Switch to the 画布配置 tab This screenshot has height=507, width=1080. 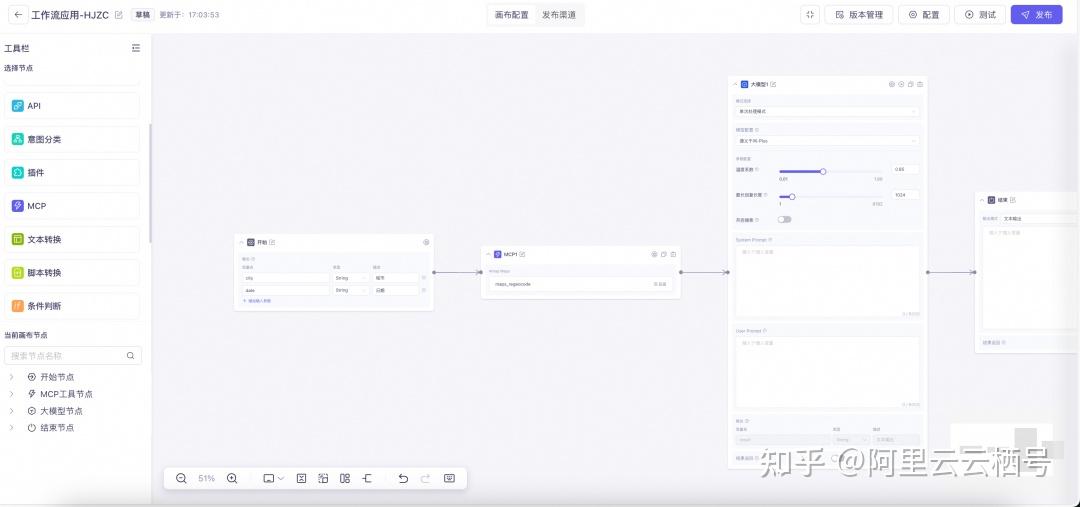point(512,14)
